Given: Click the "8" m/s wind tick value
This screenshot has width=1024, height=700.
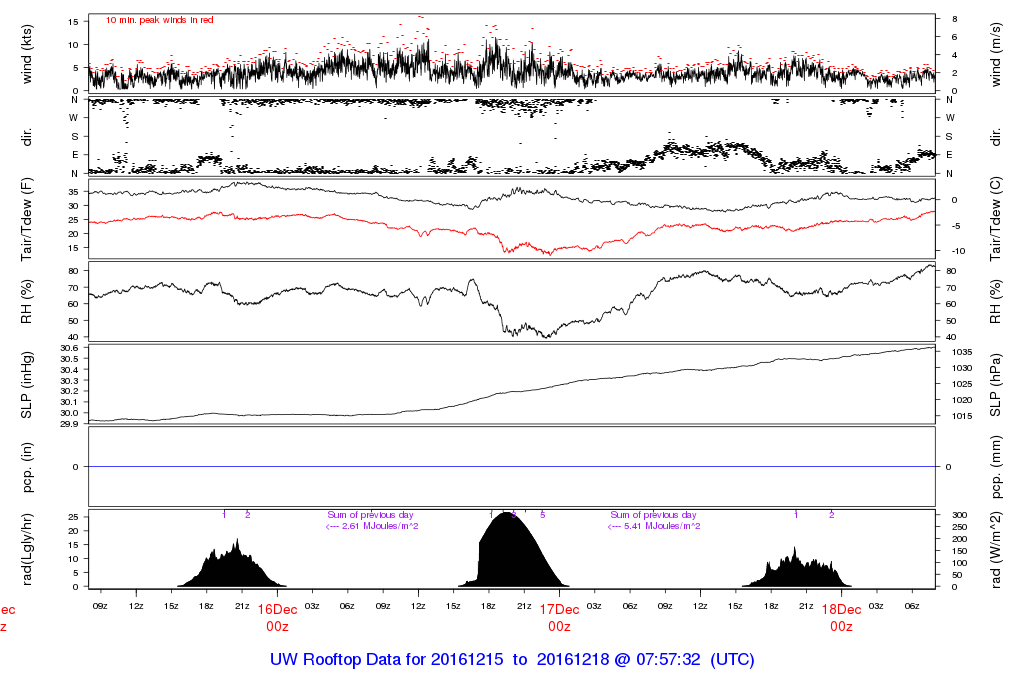Looking at the screenshot, I should click(954, 19).
